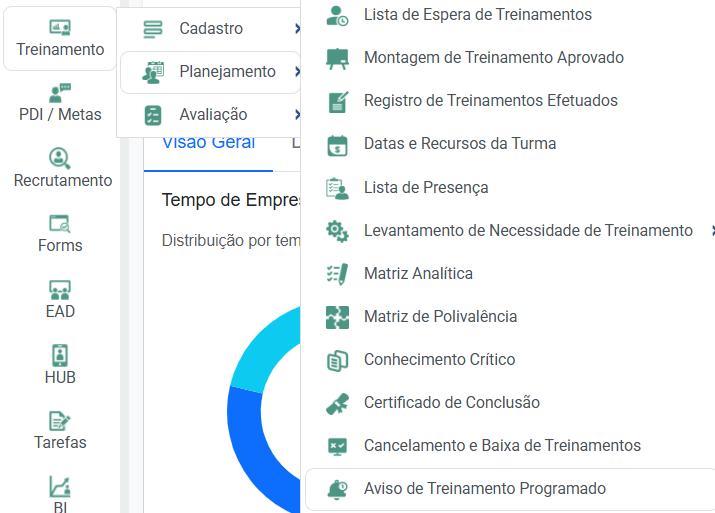Image resolution: width=715 pixels, height=513 pixels.
Task: Switch to the Visão Geral tab
Action: (x=208, y=143)
